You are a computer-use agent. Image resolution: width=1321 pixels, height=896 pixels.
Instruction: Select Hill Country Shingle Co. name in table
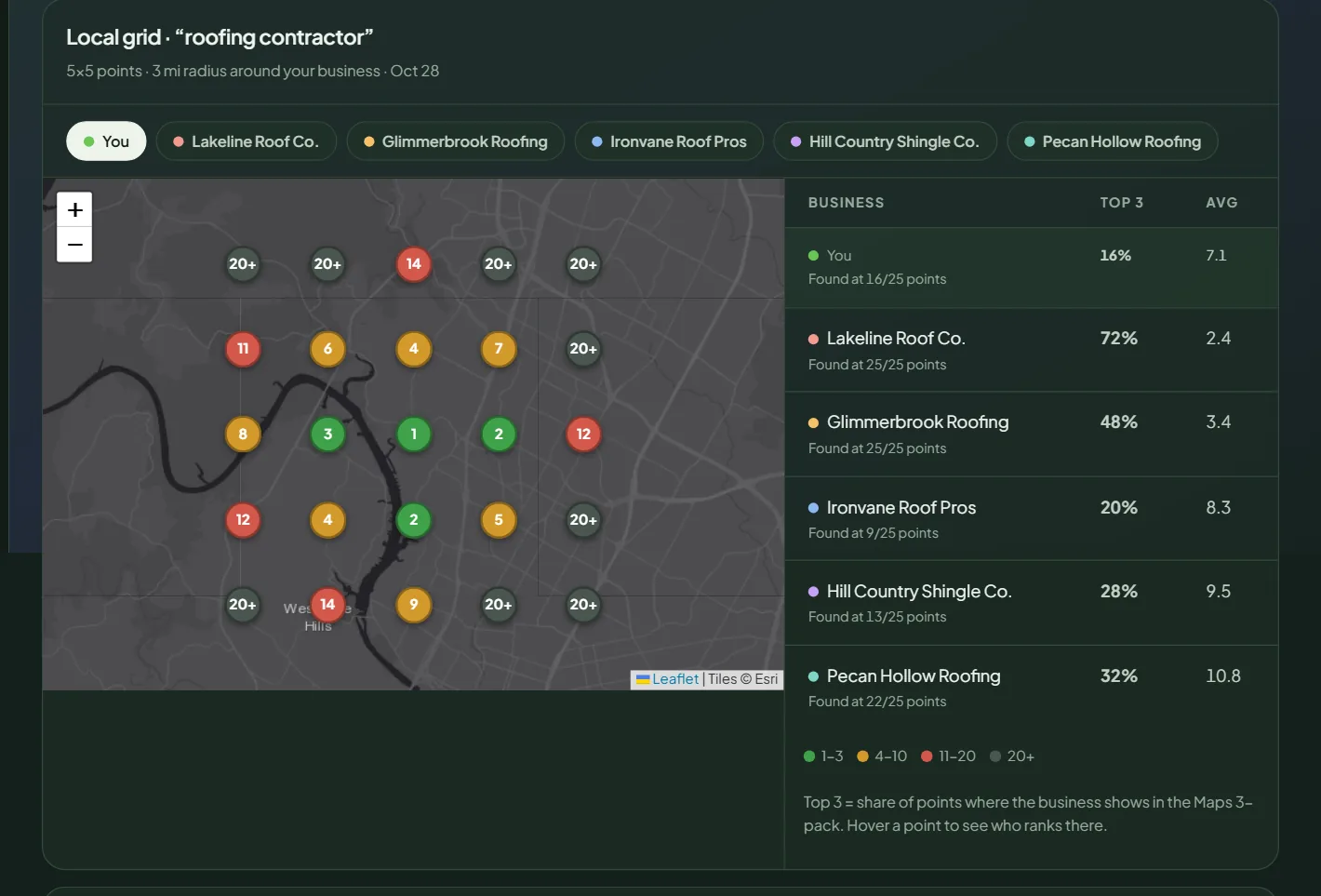click(919, 592)
